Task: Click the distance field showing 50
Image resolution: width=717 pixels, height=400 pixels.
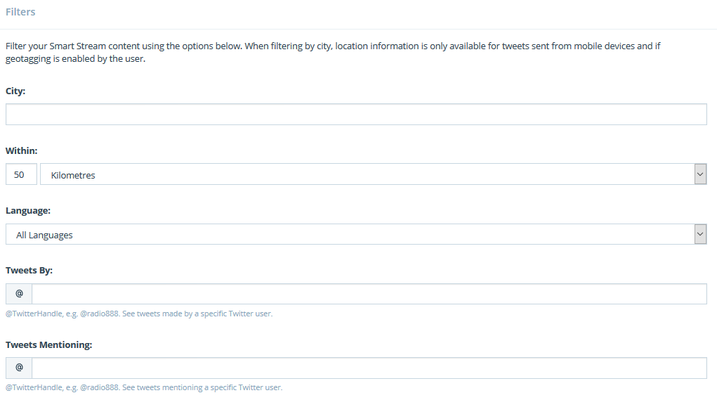Action: [x=21, y=174]
